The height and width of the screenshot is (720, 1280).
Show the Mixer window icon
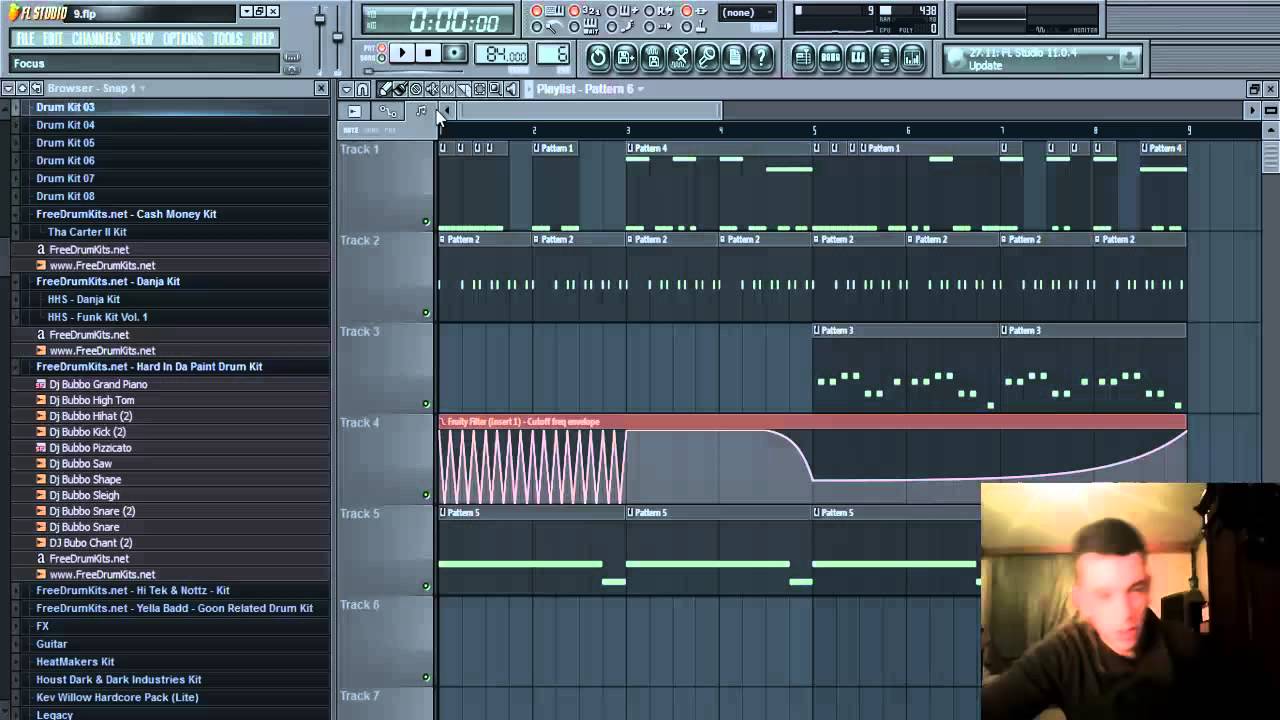tap(912, 58)
